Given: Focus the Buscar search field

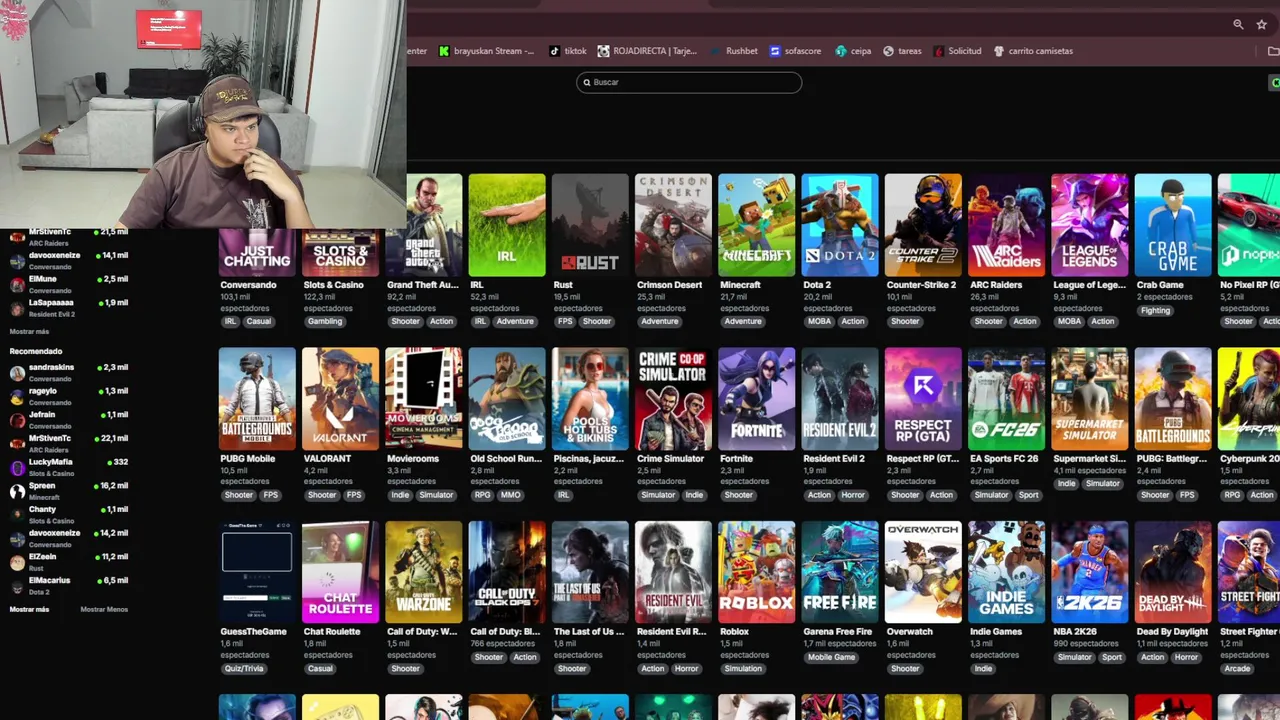Looking at the screenshot, I should click(x=689, y=82).
